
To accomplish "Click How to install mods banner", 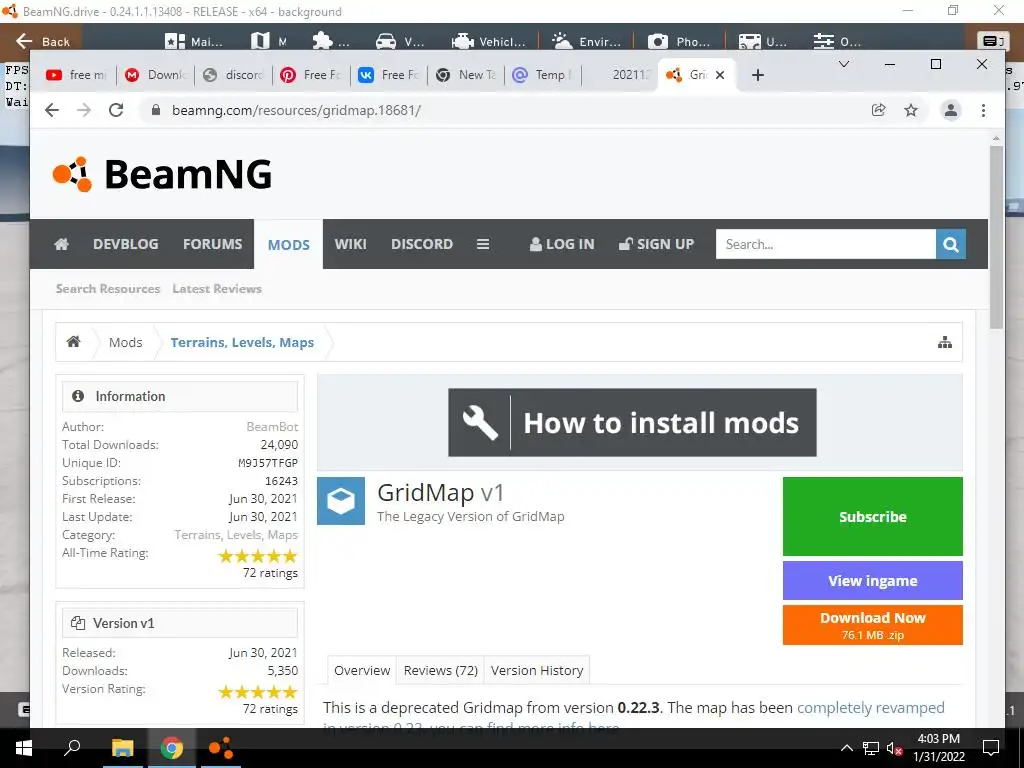I will [632, 423].
